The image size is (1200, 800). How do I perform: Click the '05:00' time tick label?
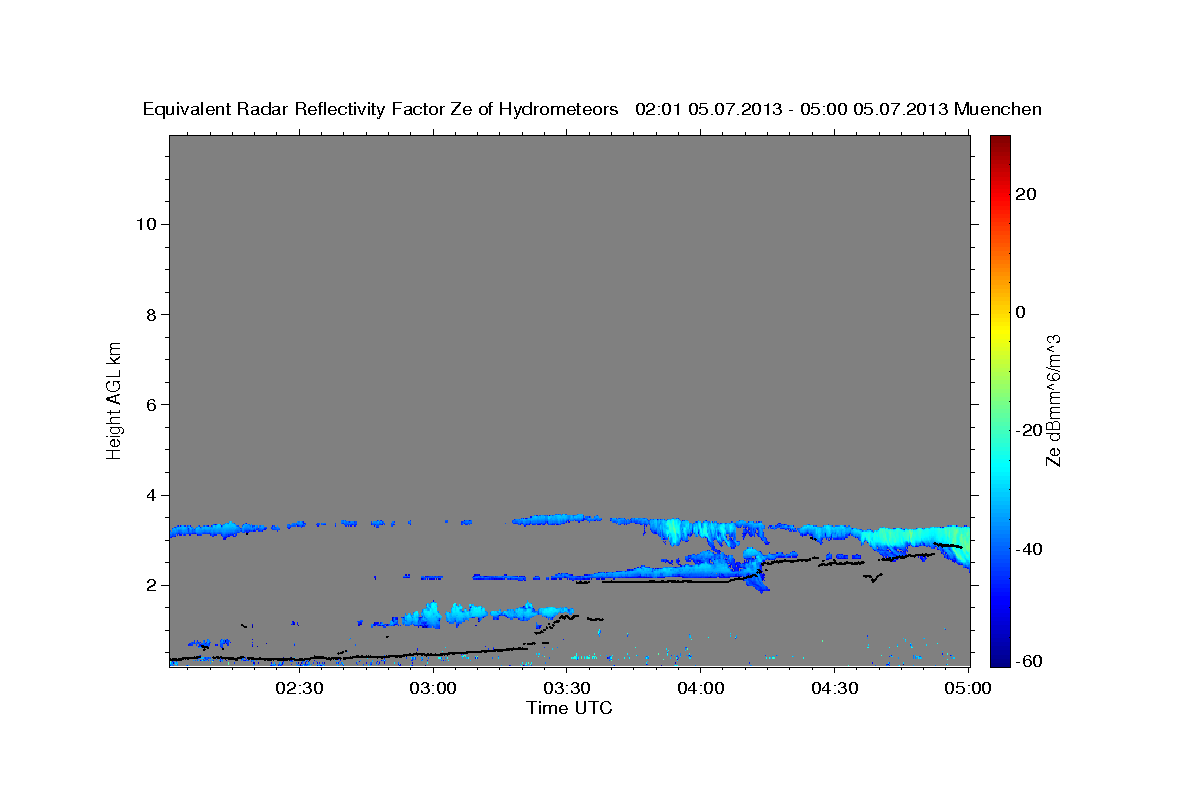coord(968,688)
